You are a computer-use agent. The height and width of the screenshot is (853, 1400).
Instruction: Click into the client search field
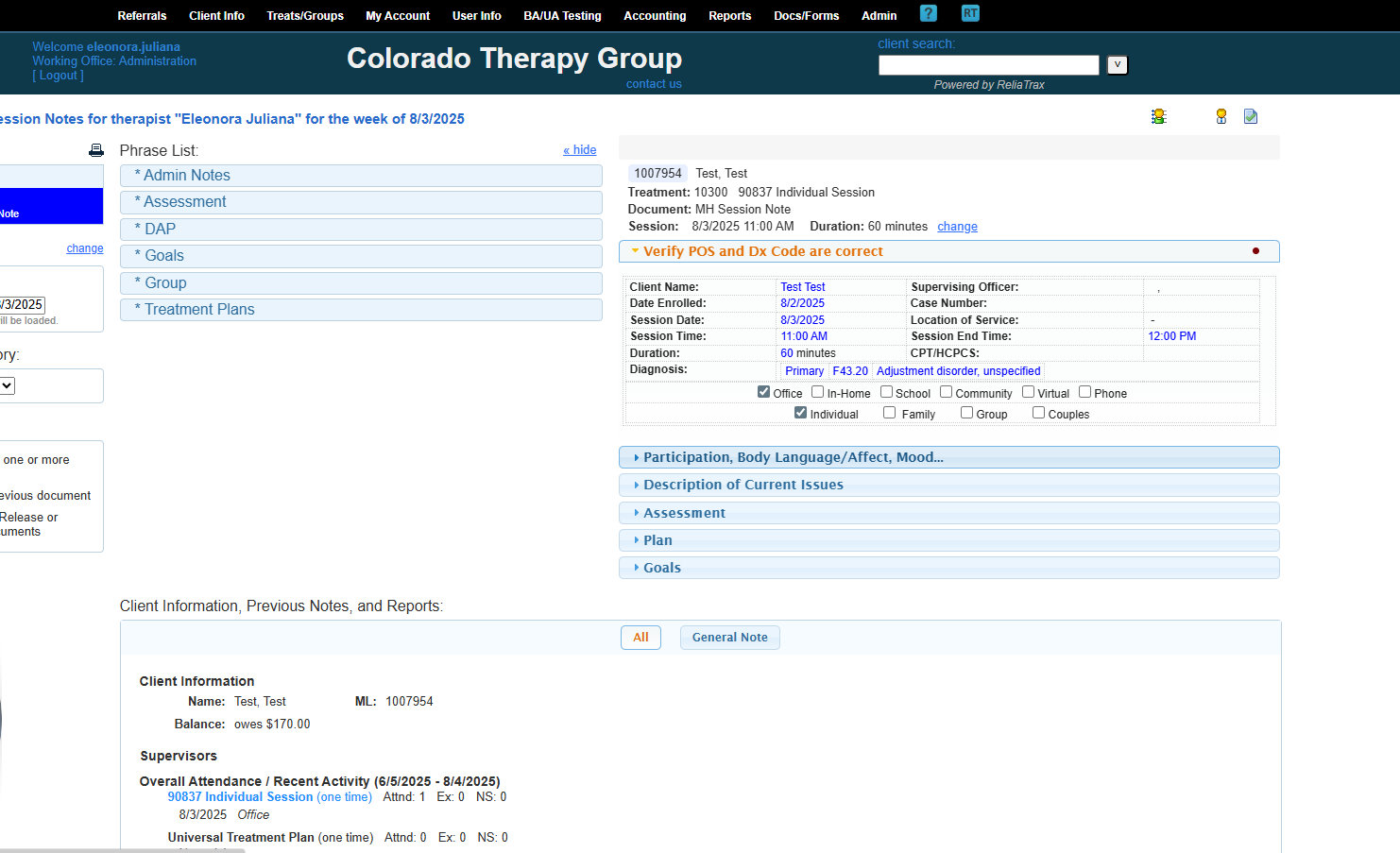click(988, 65)
